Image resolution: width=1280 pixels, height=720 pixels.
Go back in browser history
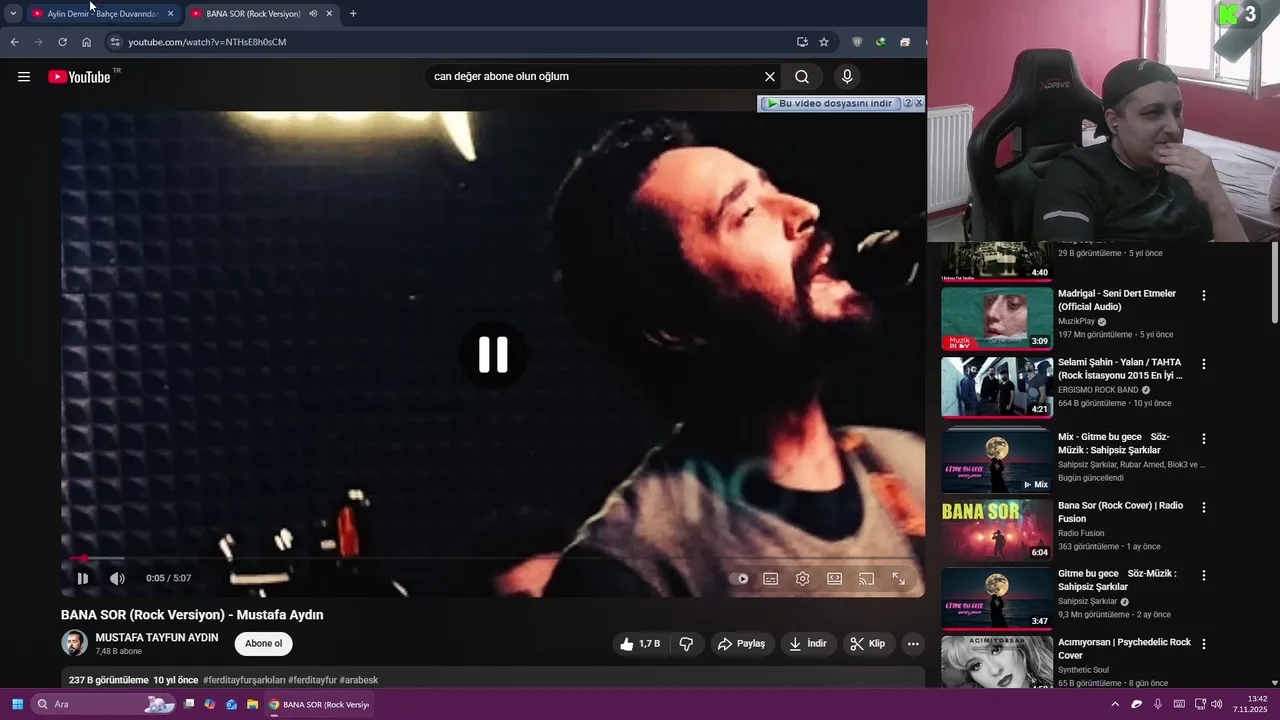[14, 42]
